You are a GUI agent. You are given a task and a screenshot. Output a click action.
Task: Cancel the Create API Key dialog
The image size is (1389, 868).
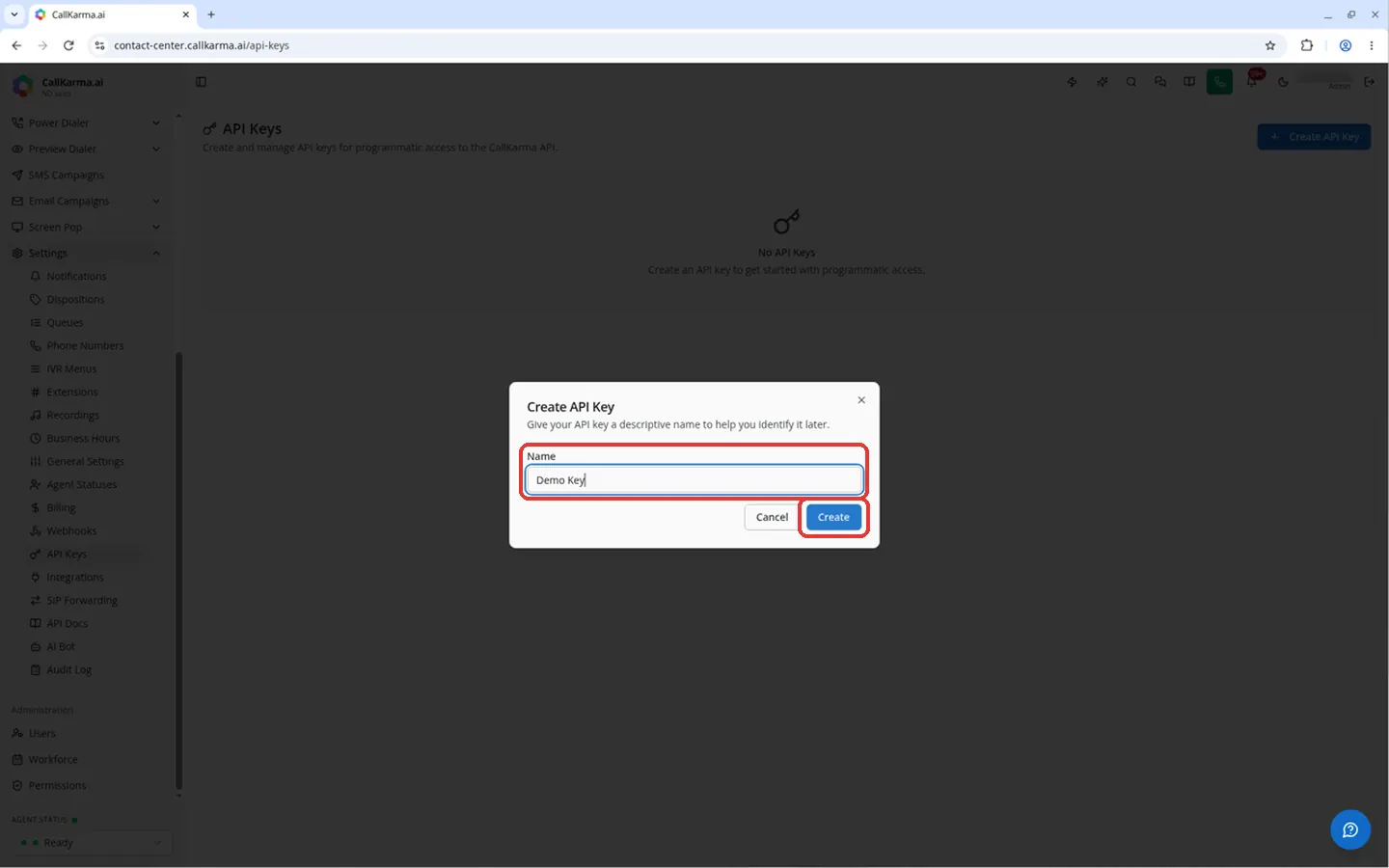pos(772,517)
